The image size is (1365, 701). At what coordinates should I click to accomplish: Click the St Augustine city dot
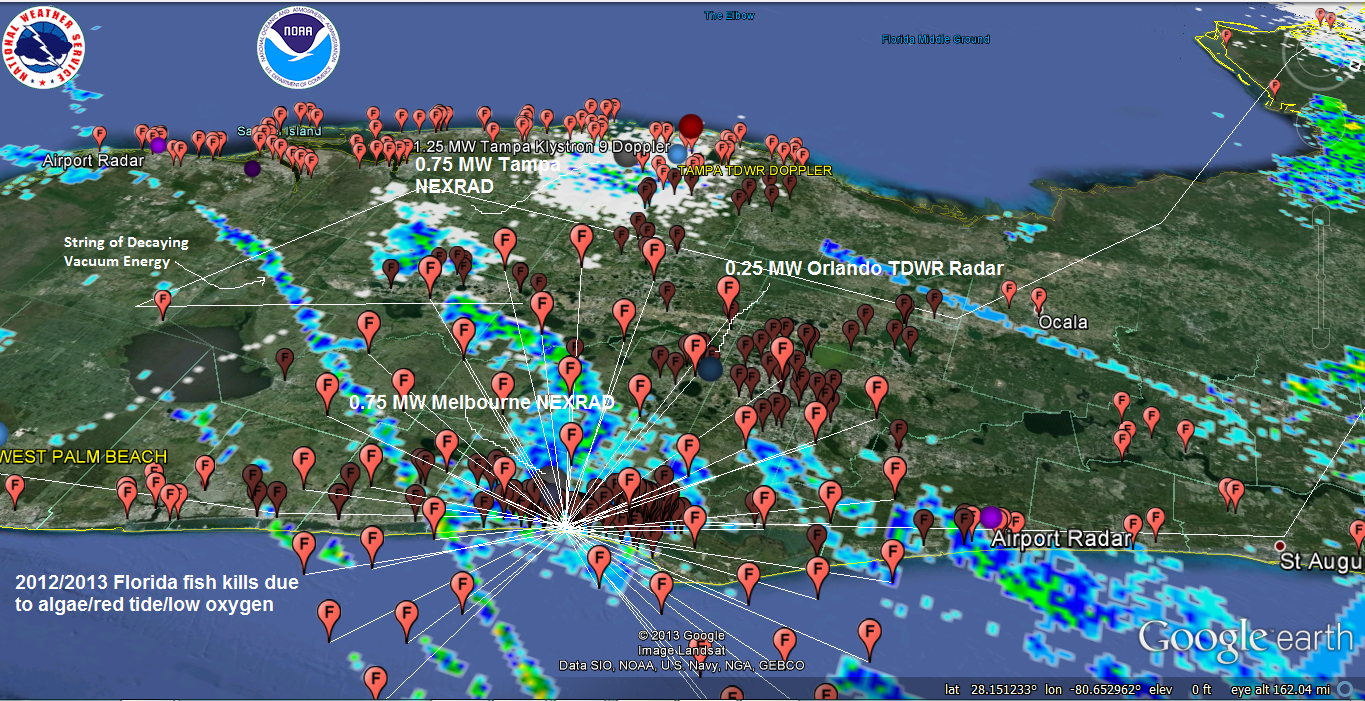(1280, 545)
